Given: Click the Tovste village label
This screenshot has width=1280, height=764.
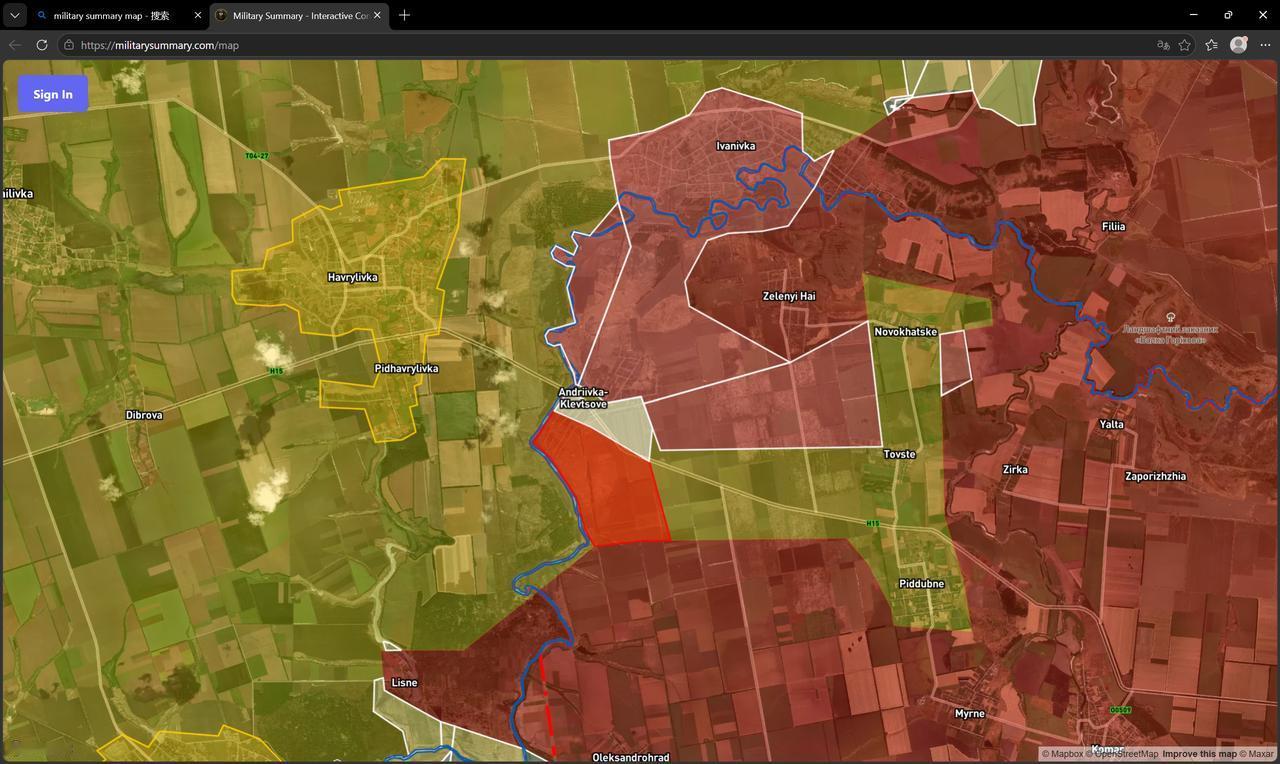Looking at the screenshot, I should 899,454.
